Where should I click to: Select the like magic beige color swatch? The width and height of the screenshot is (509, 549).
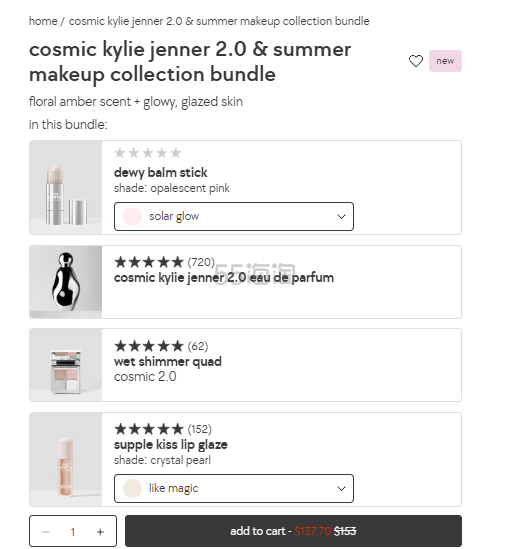(x=132, y=488)
